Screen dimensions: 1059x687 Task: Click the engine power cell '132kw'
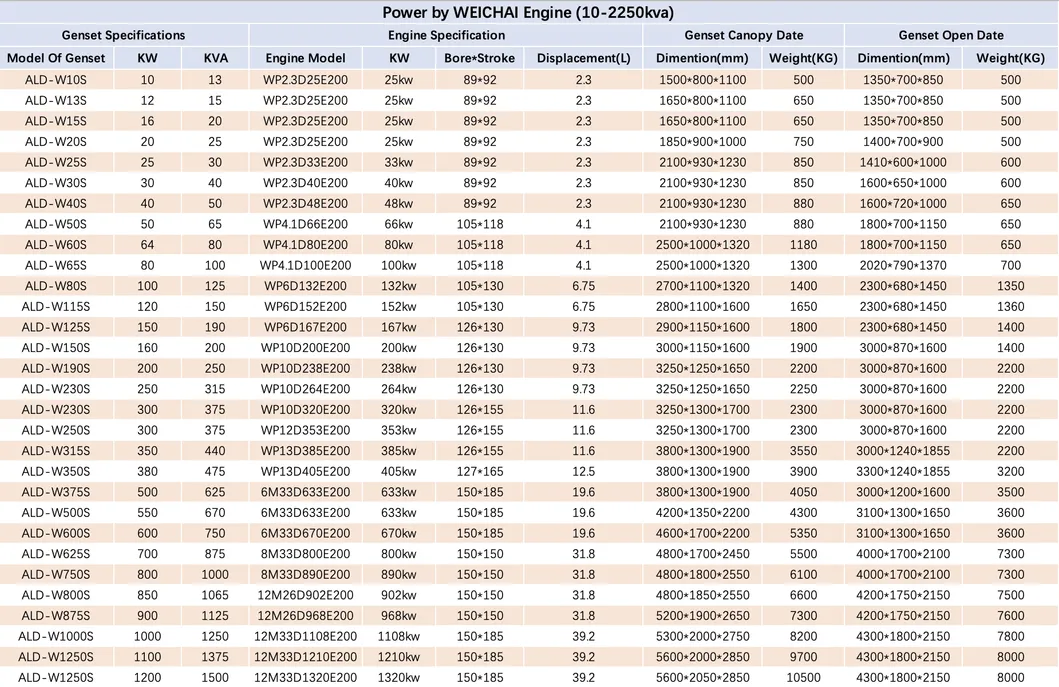398,286
